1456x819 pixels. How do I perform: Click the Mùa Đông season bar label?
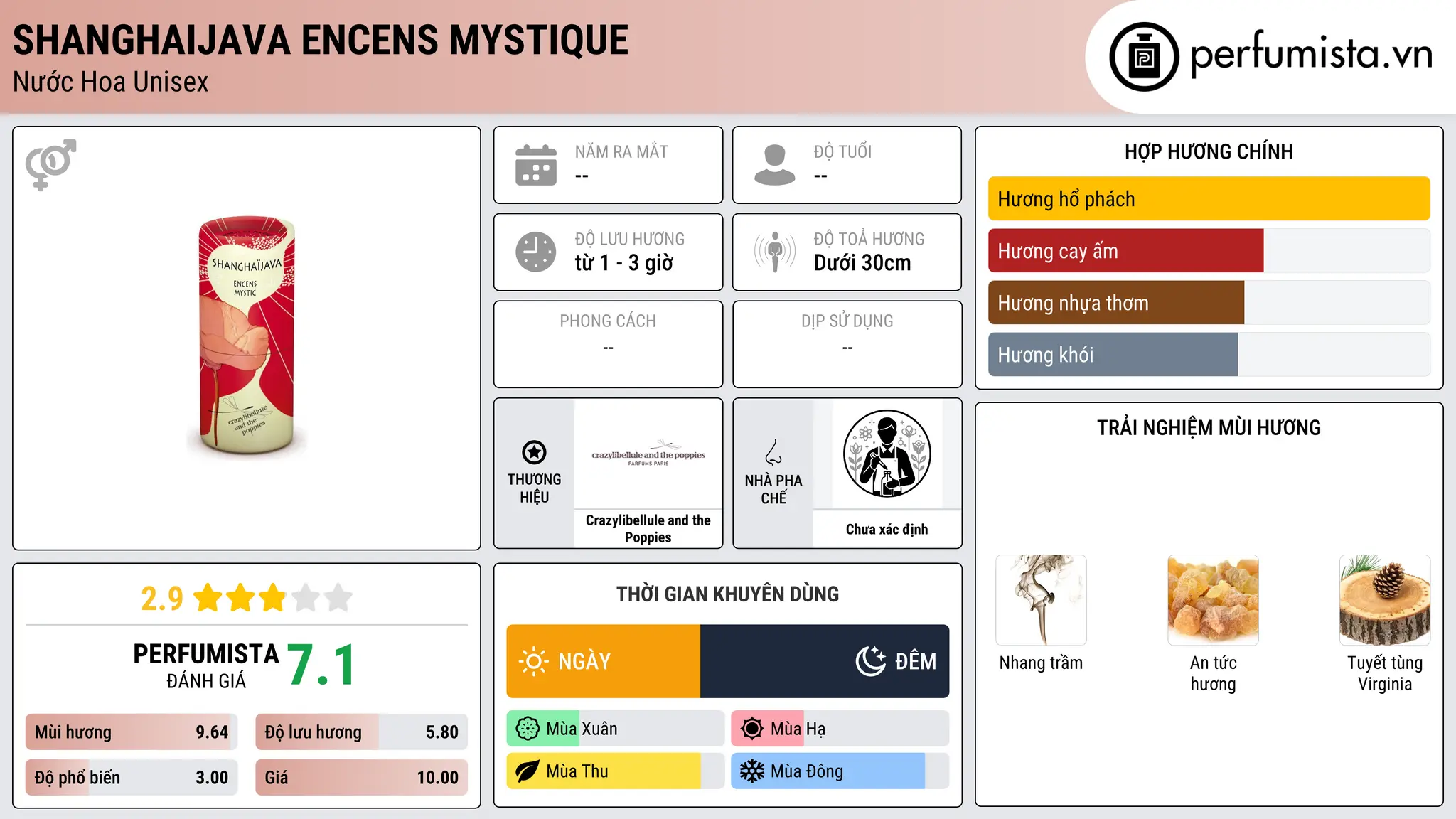[x=807, y=771]
